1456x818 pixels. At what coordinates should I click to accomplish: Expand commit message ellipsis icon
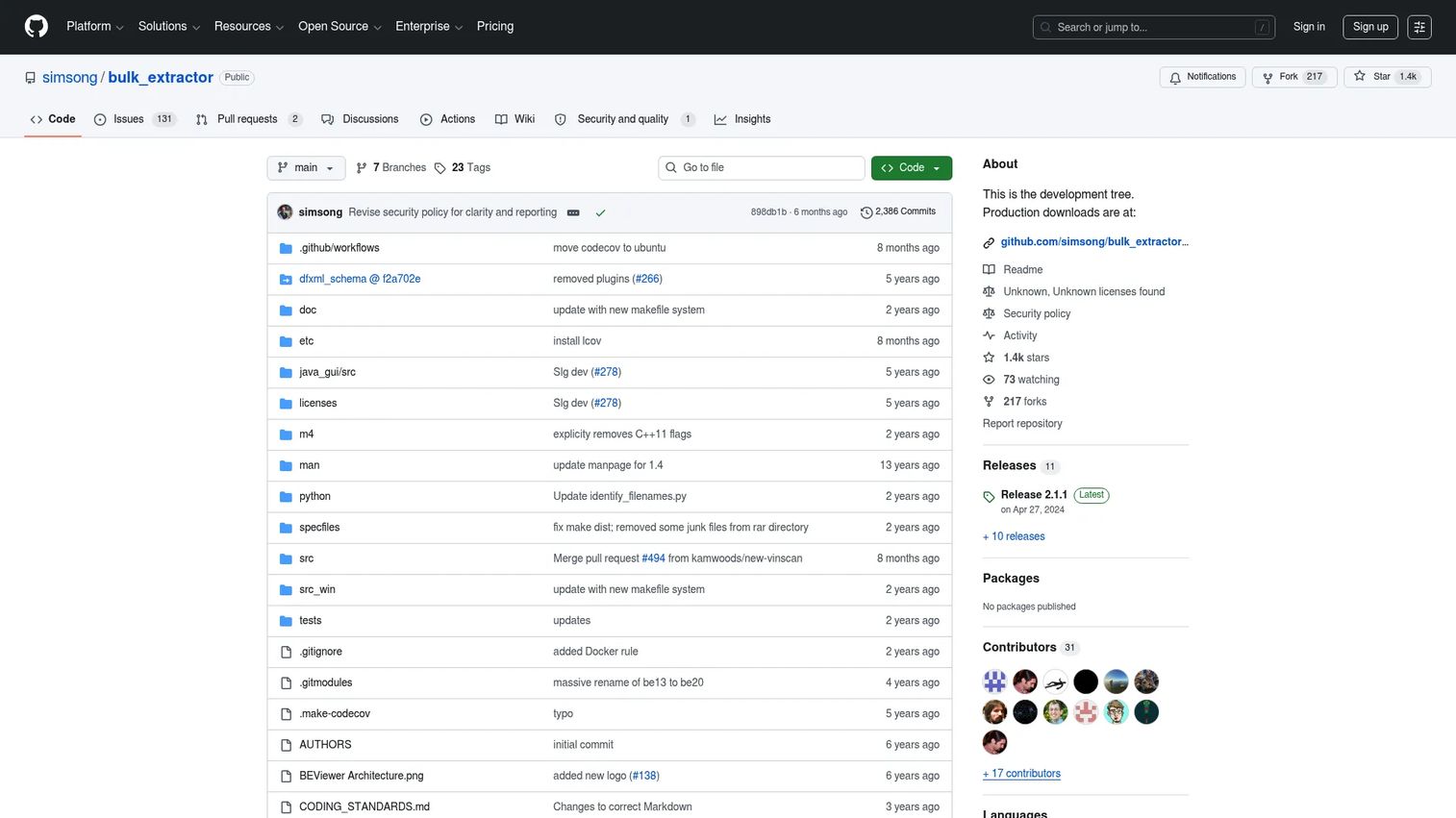tap(573, 212)
